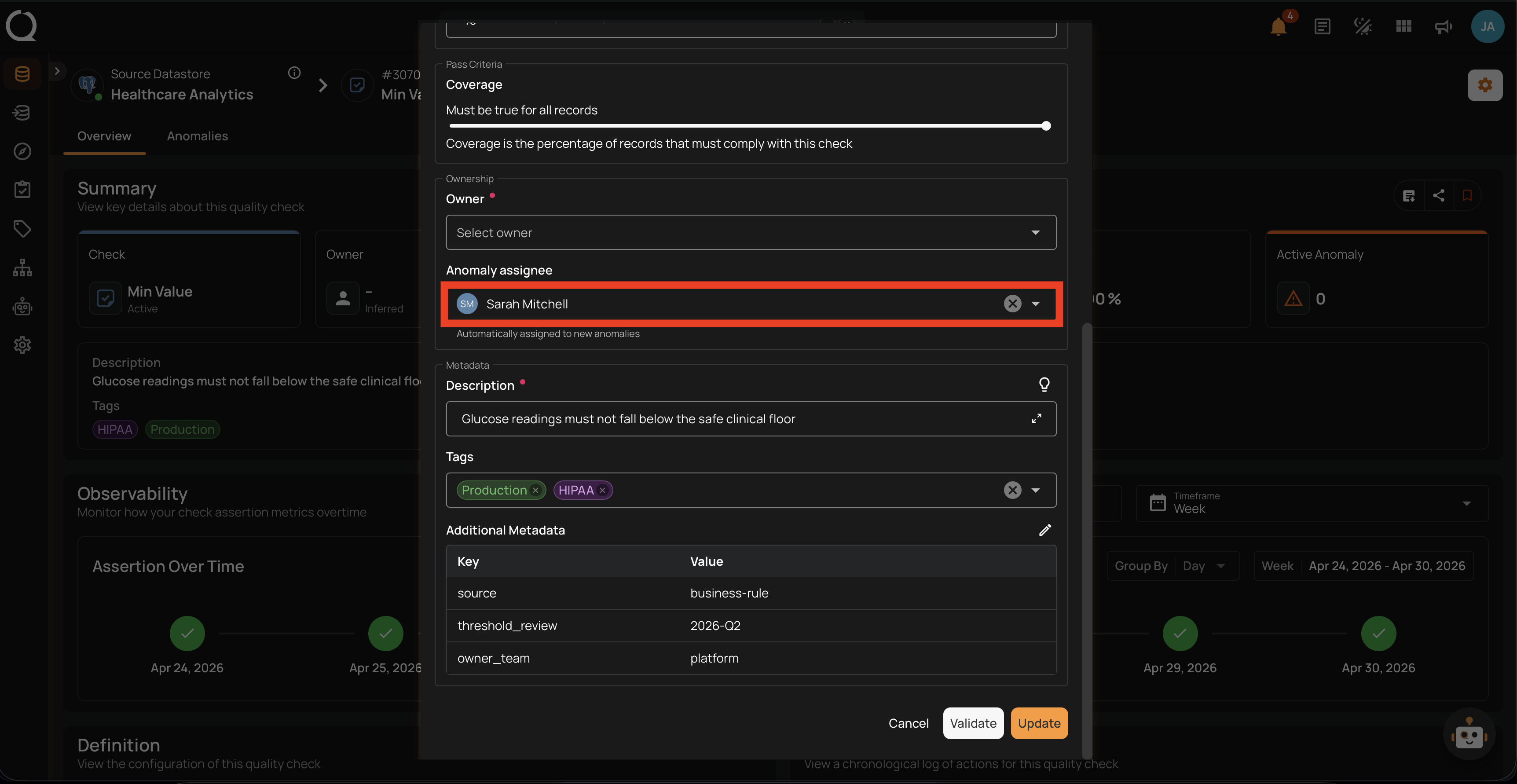Open the notifications bell

[1279, 26]
